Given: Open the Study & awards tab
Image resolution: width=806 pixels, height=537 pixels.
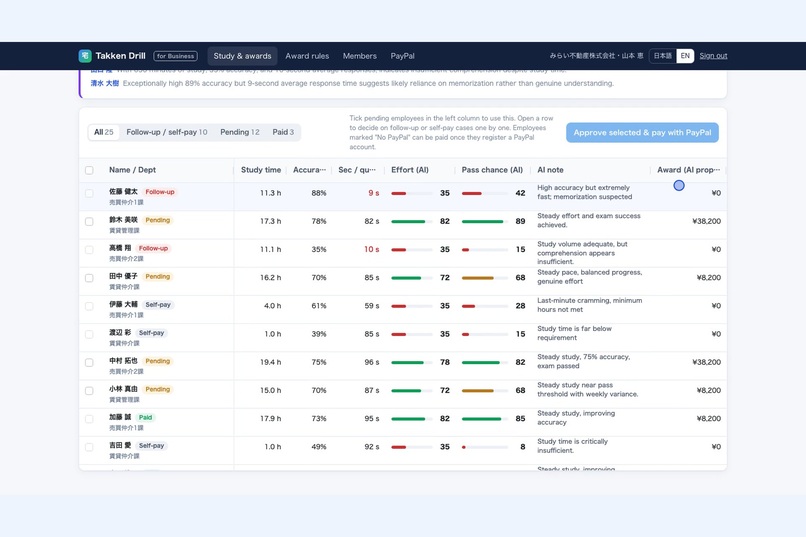Looking at the screenshot, I should 242,55.
